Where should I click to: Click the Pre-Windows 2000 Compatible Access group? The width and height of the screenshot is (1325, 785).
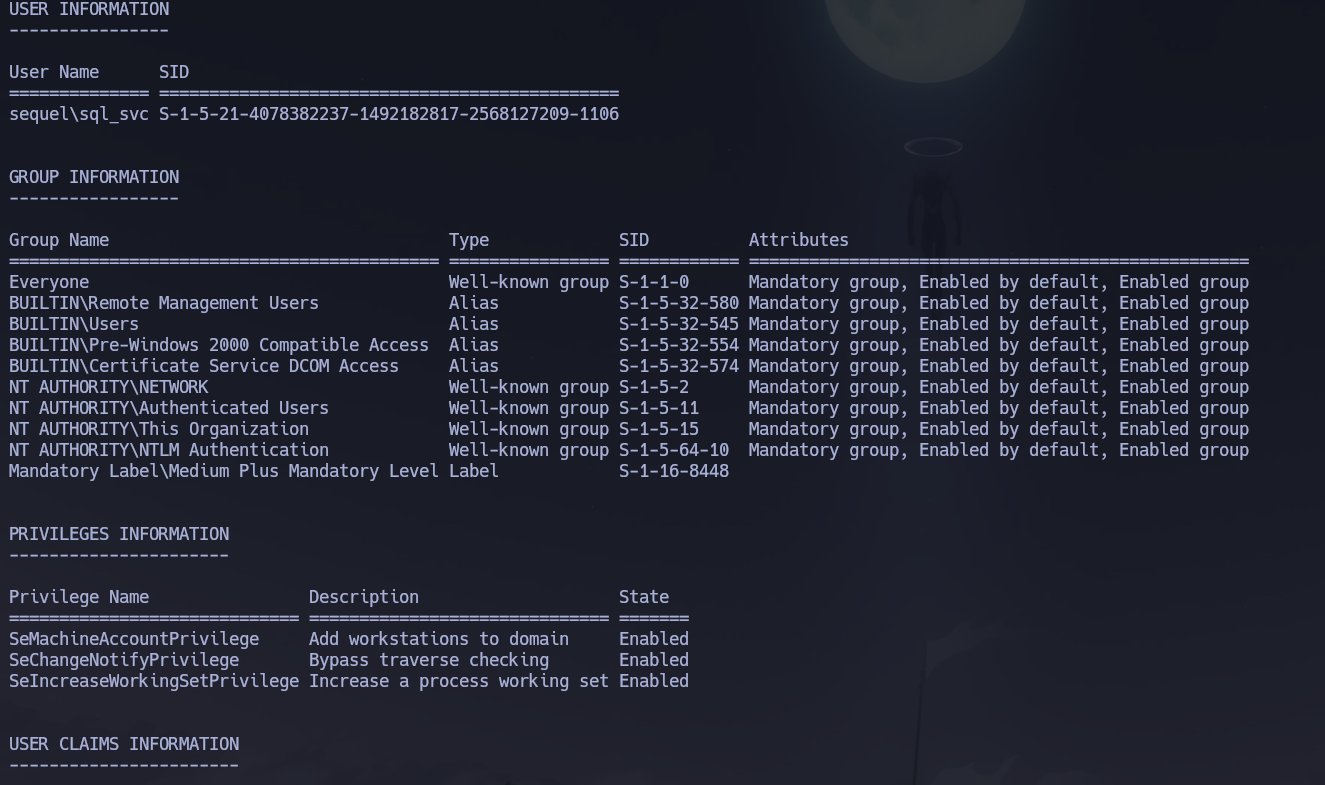point(219,345)
